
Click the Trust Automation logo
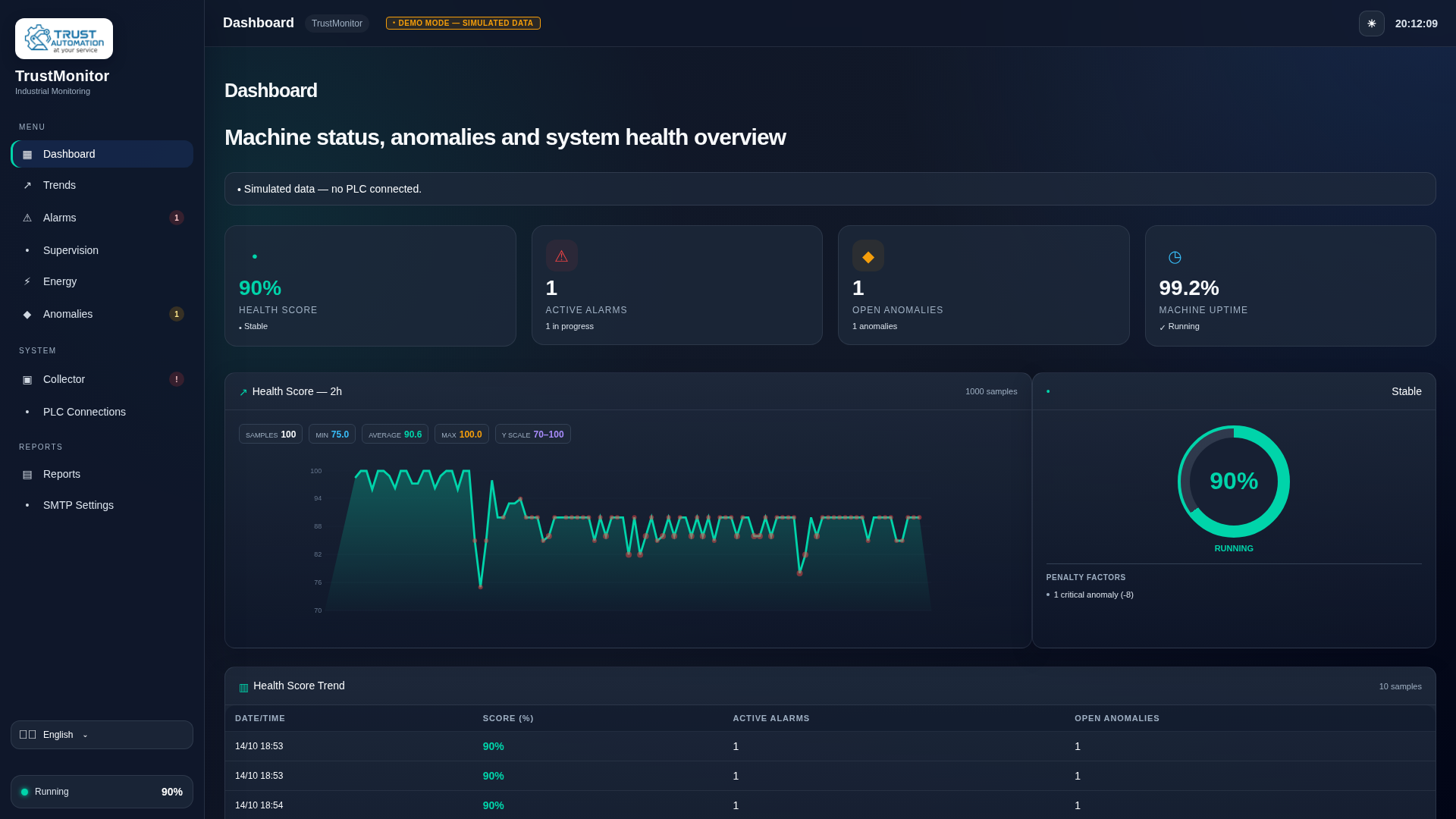(x=64, y=39)
